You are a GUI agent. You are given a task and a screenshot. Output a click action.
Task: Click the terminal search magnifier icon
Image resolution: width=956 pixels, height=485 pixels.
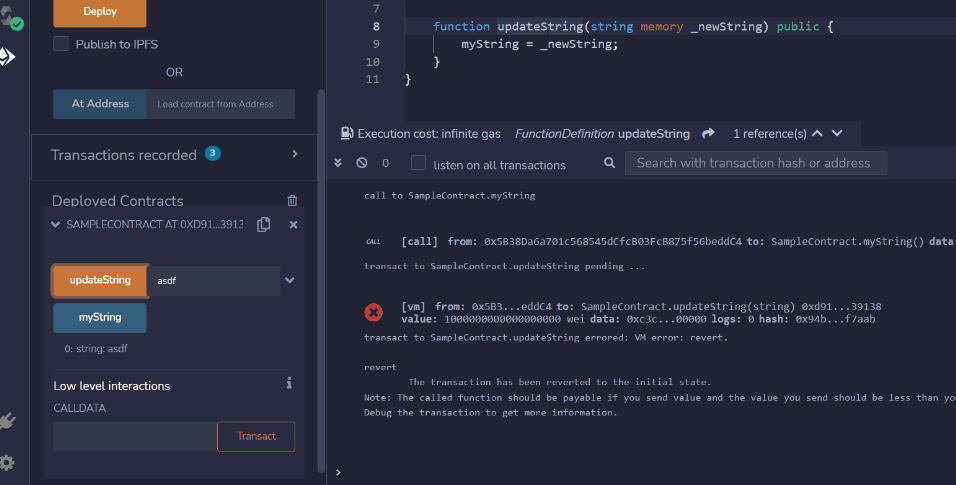[609, 163]
